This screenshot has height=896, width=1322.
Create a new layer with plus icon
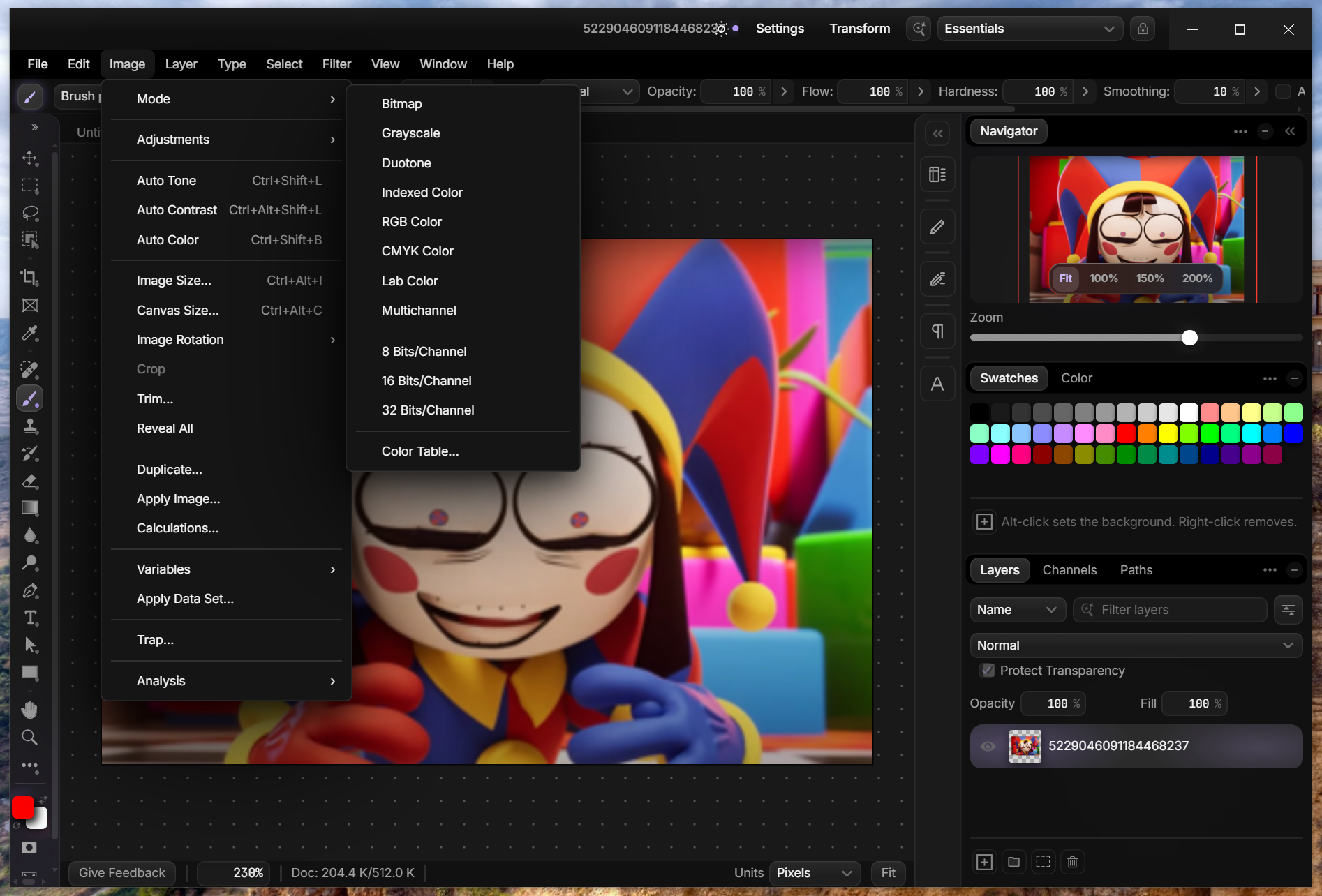[984, 862]
